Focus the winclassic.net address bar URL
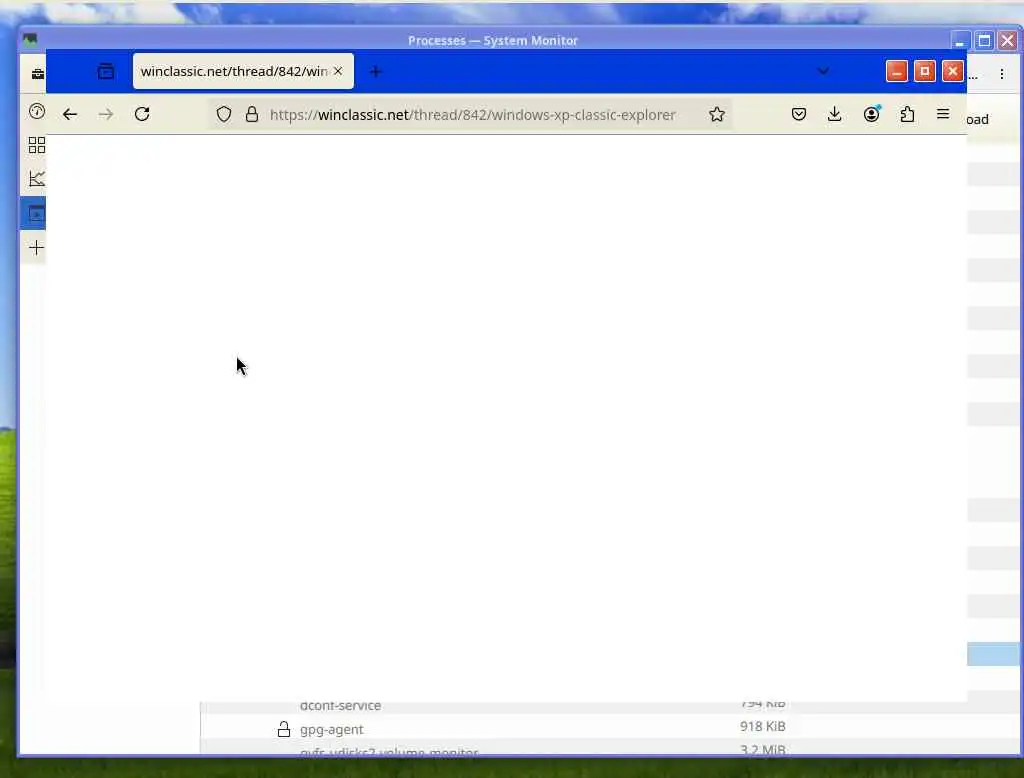 (x=472, y=114)
